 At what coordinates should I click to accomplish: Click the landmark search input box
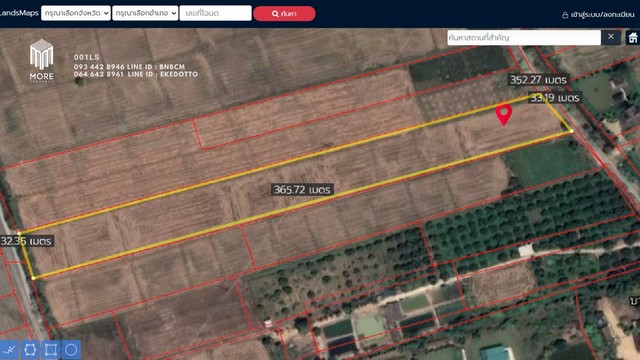(x=524, y=38)
